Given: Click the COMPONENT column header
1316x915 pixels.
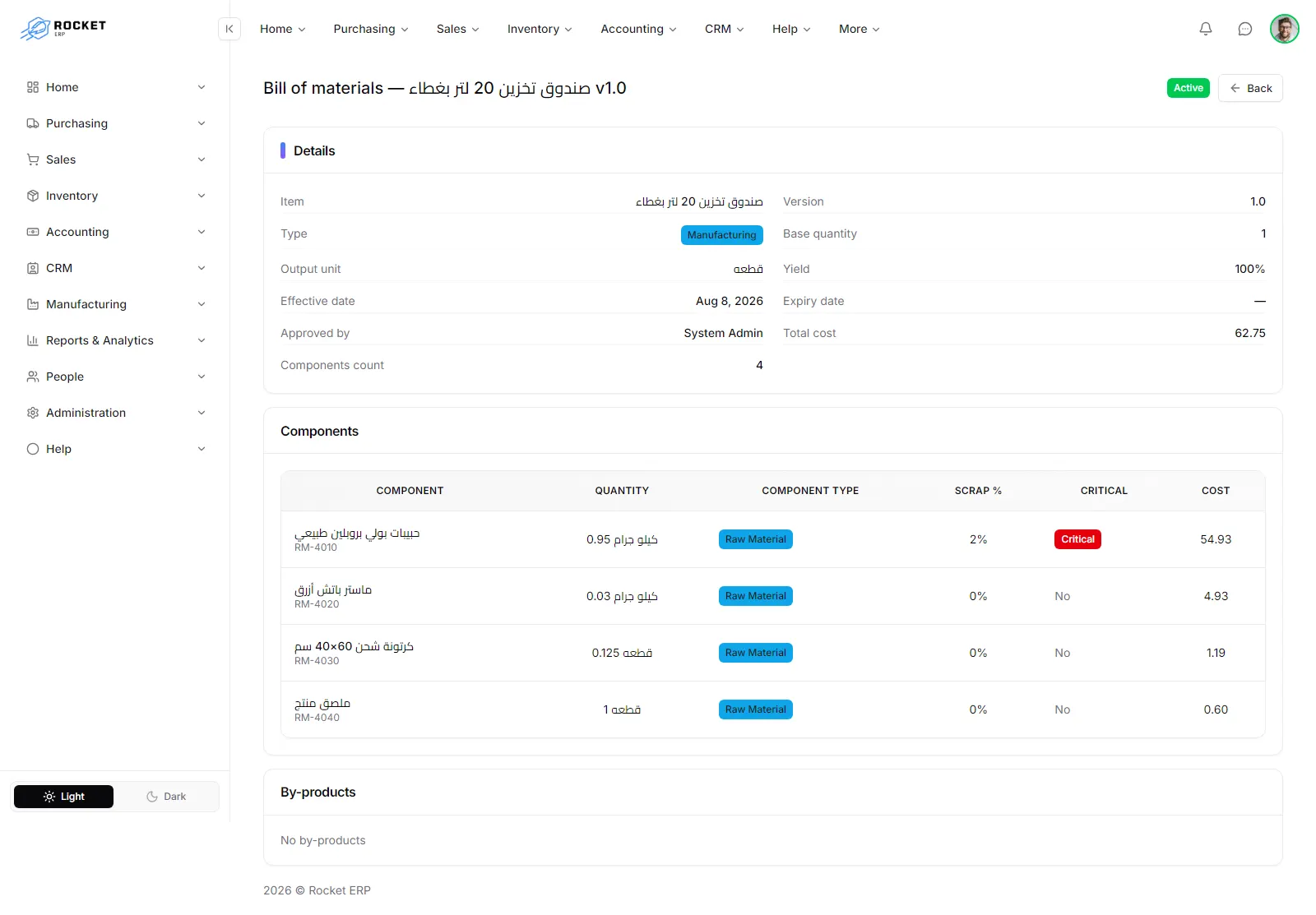Looking at the screenshot, I should [x=410, y=491].
